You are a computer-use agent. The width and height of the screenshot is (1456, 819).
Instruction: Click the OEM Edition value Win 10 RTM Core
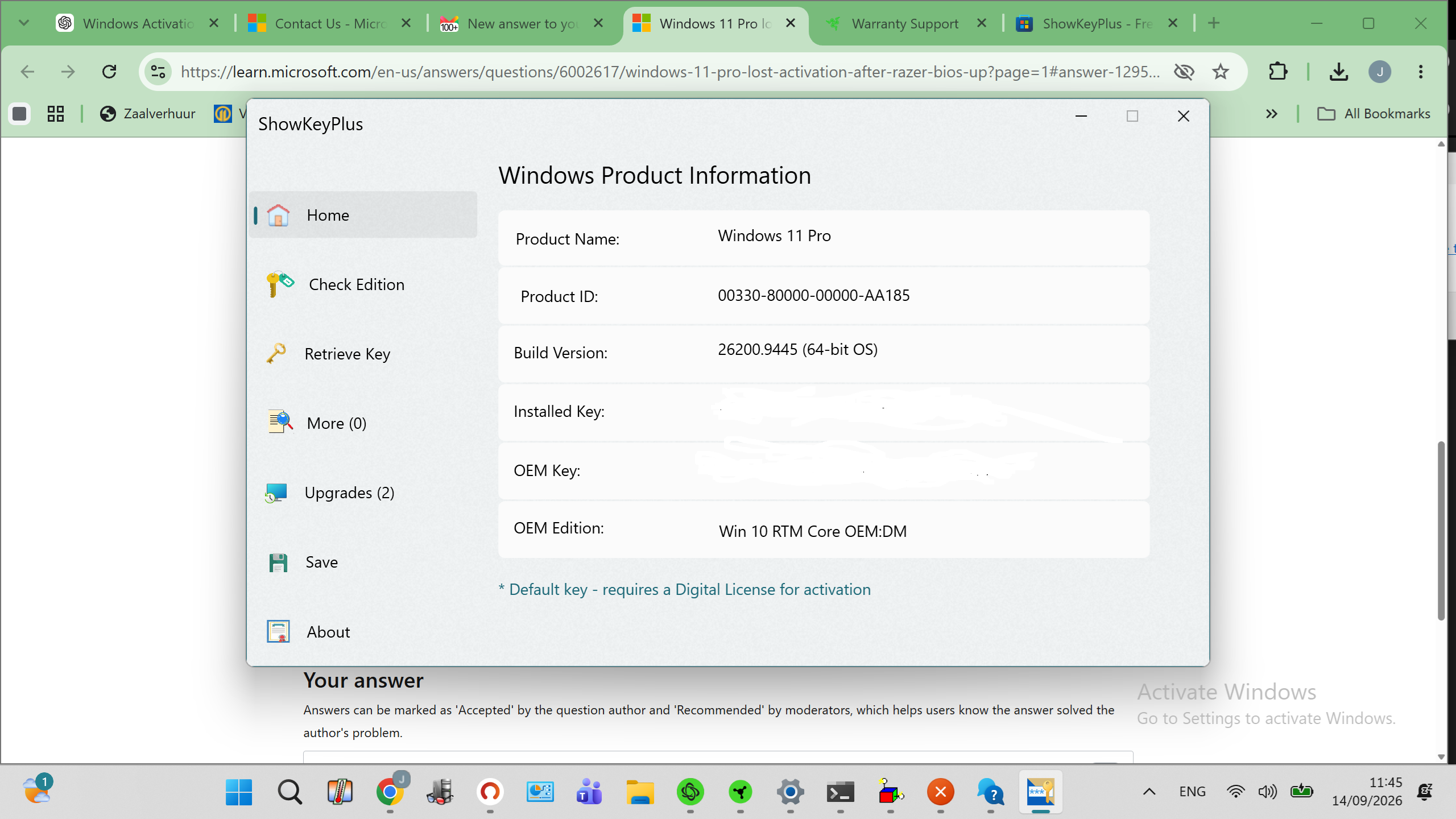point(813,531)
